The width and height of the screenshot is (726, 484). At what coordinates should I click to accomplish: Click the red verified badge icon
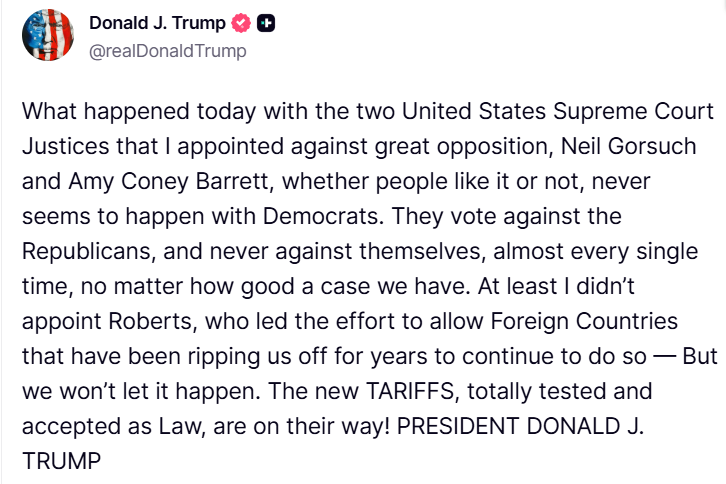(241, 23)
